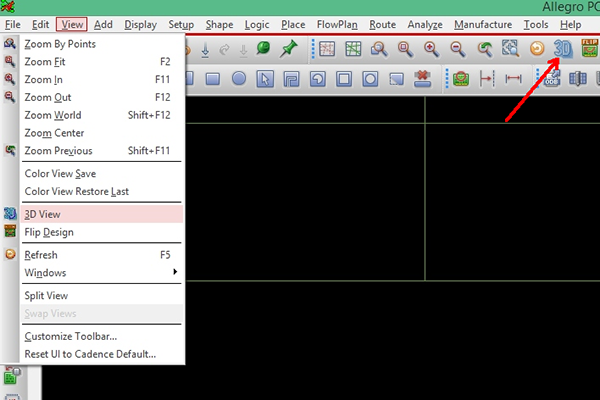Open the Shape menu
The image size is (600, 400).
[219, 24]
